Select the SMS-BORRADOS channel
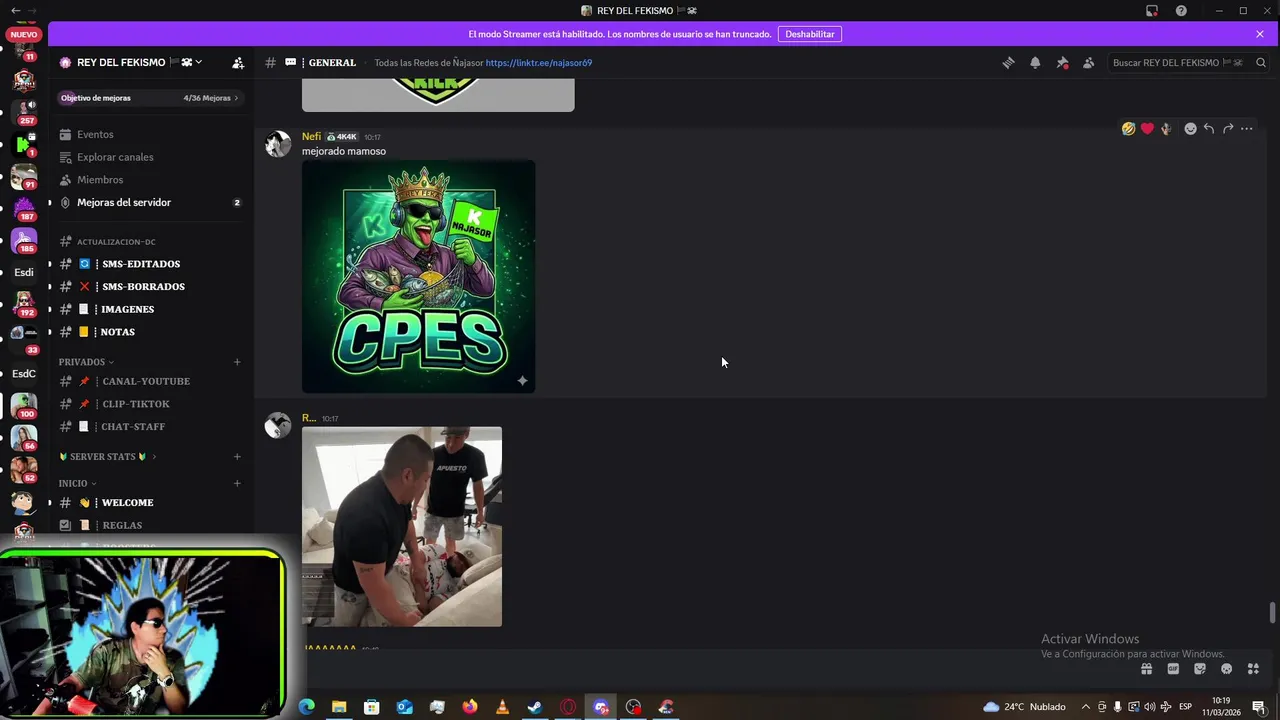 coord(150,286)
